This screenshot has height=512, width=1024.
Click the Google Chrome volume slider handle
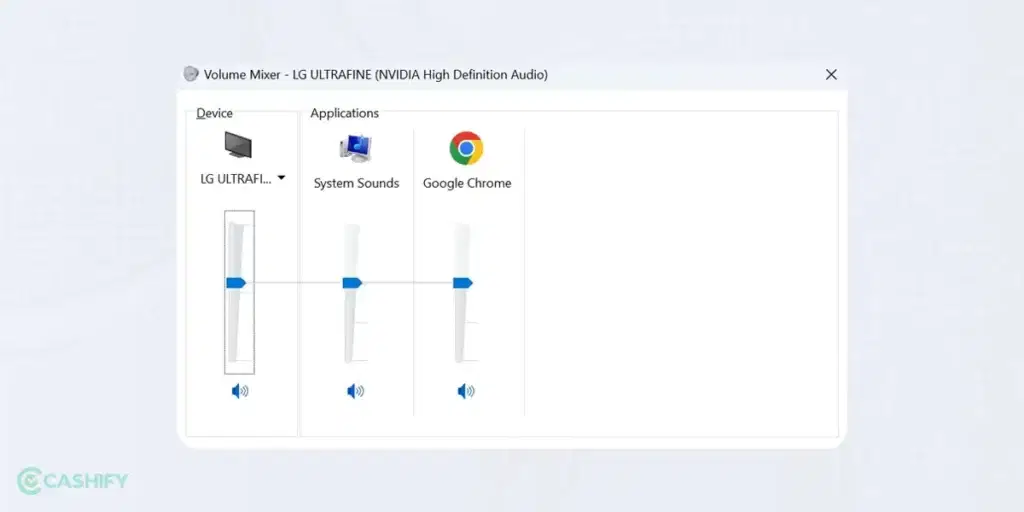(462, 283)
